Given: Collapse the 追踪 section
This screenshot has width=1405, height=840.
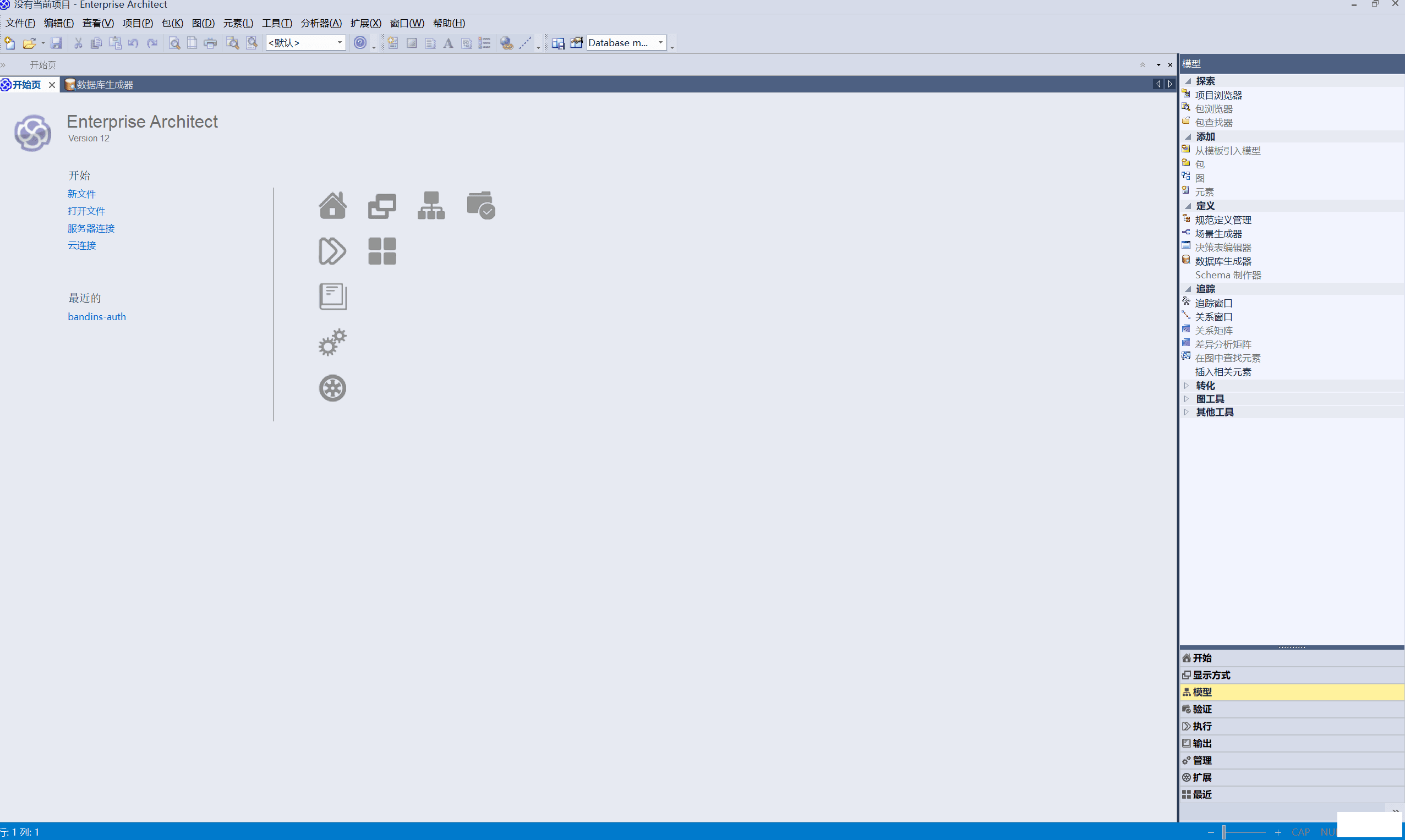Looking at the screenshot, I should tap(1188, 289).
